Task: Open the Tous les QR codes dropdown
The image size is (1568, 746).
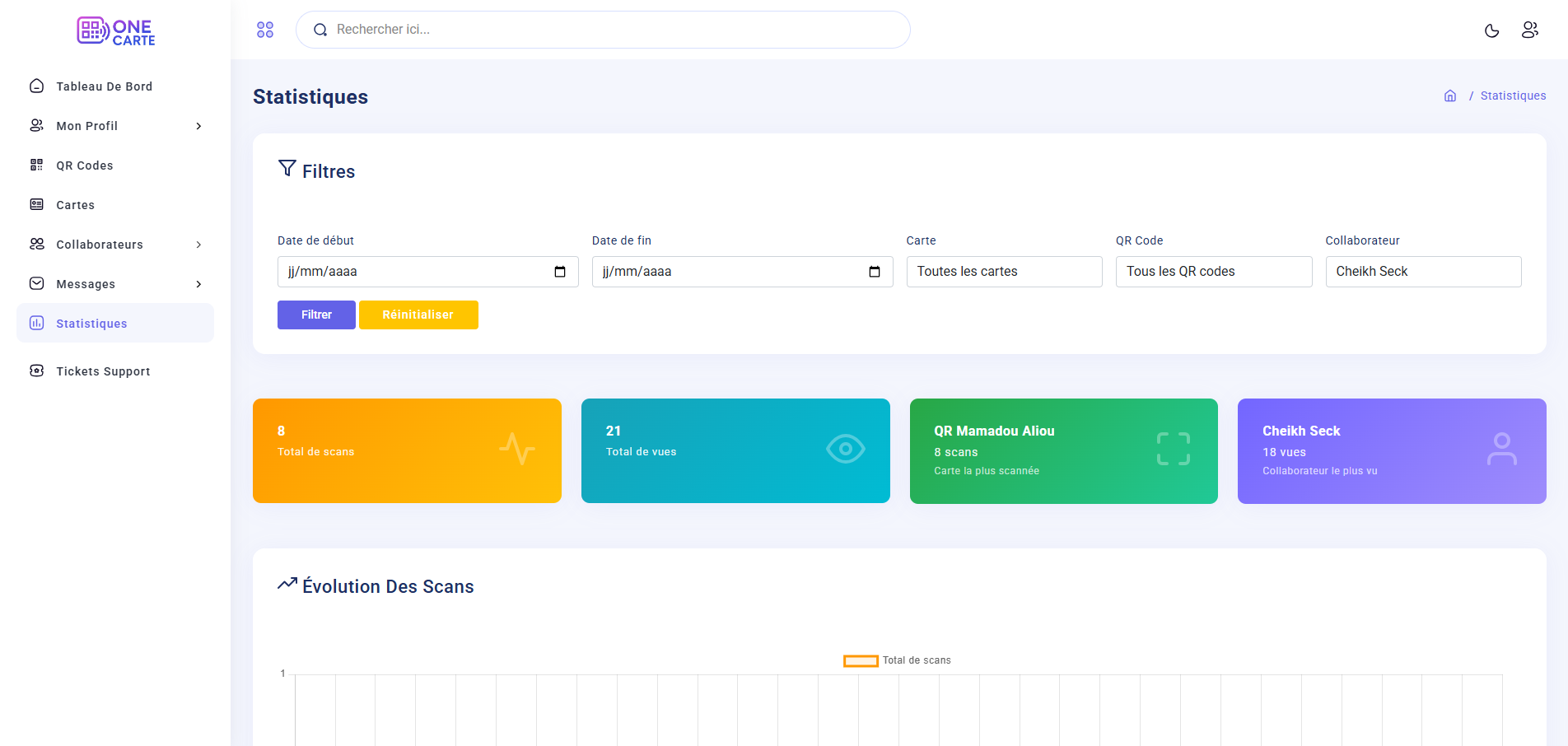Action: tap(1213, 272)
